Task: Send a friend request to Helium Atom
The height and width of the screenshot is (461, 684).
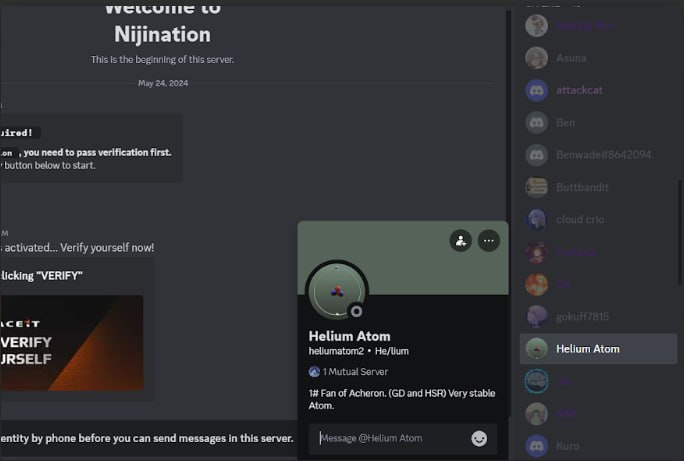Action: click(x=461, y=241)
